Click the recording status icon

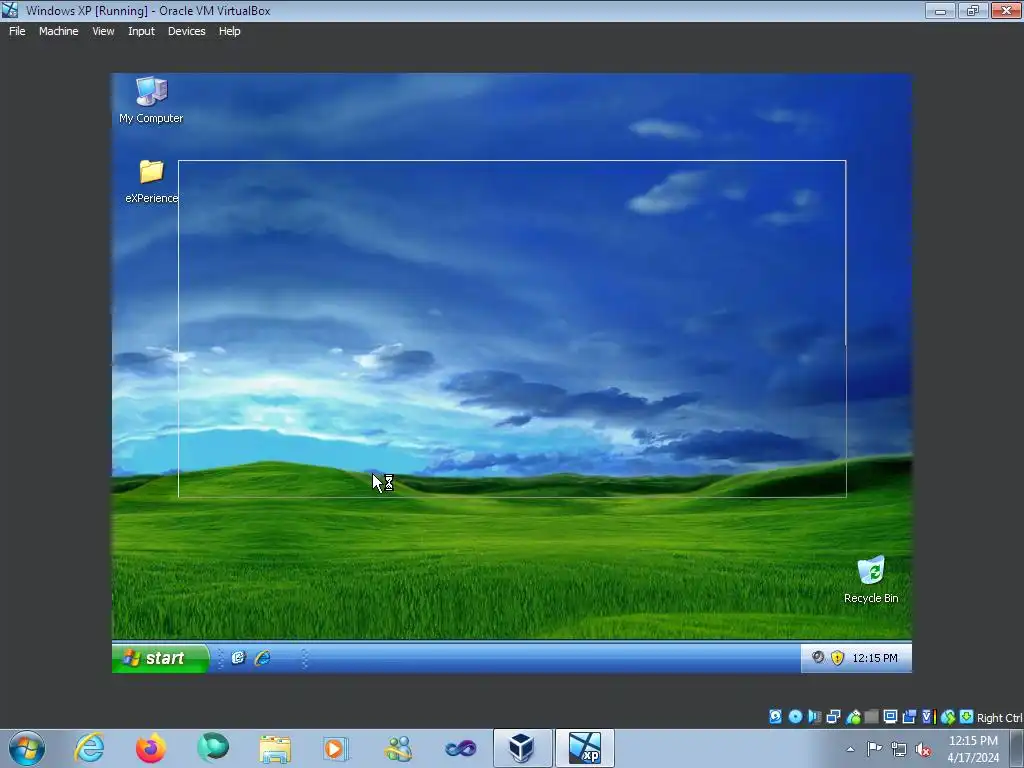click(x=909, y=716)
